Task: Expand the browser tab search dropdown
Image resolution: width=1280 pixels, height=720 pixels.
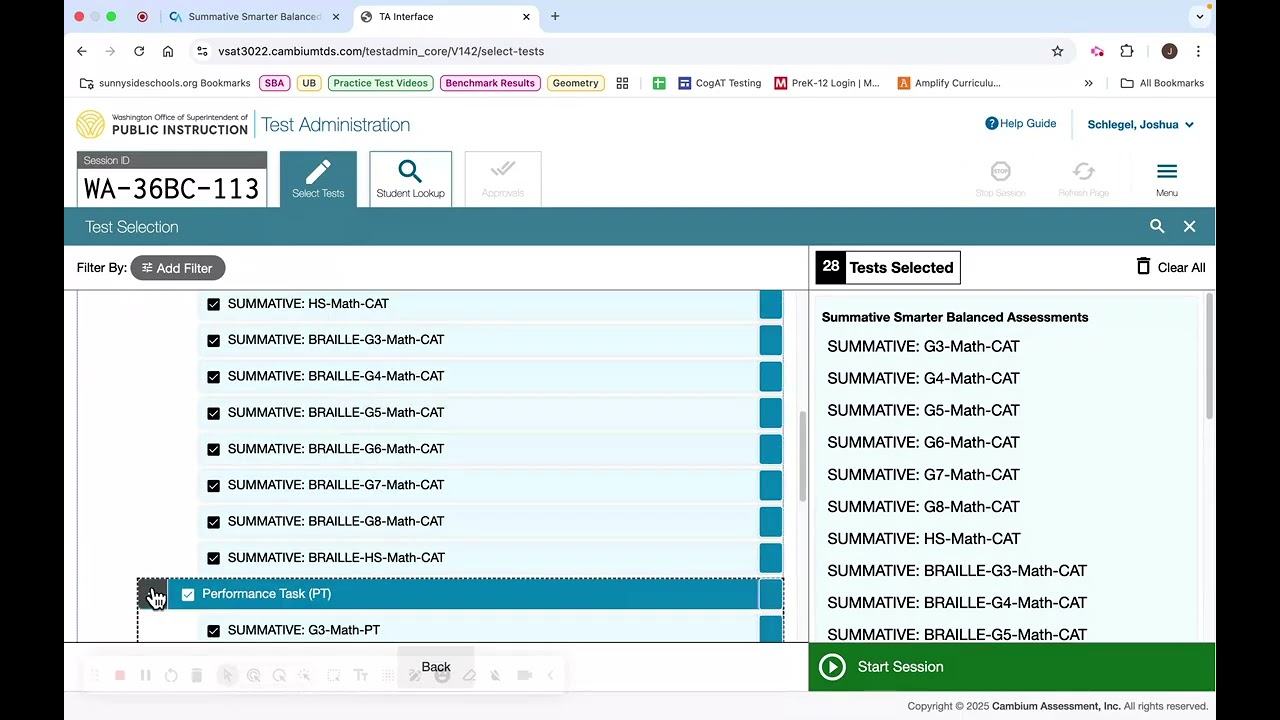Action: click(x=1200, y=16)
